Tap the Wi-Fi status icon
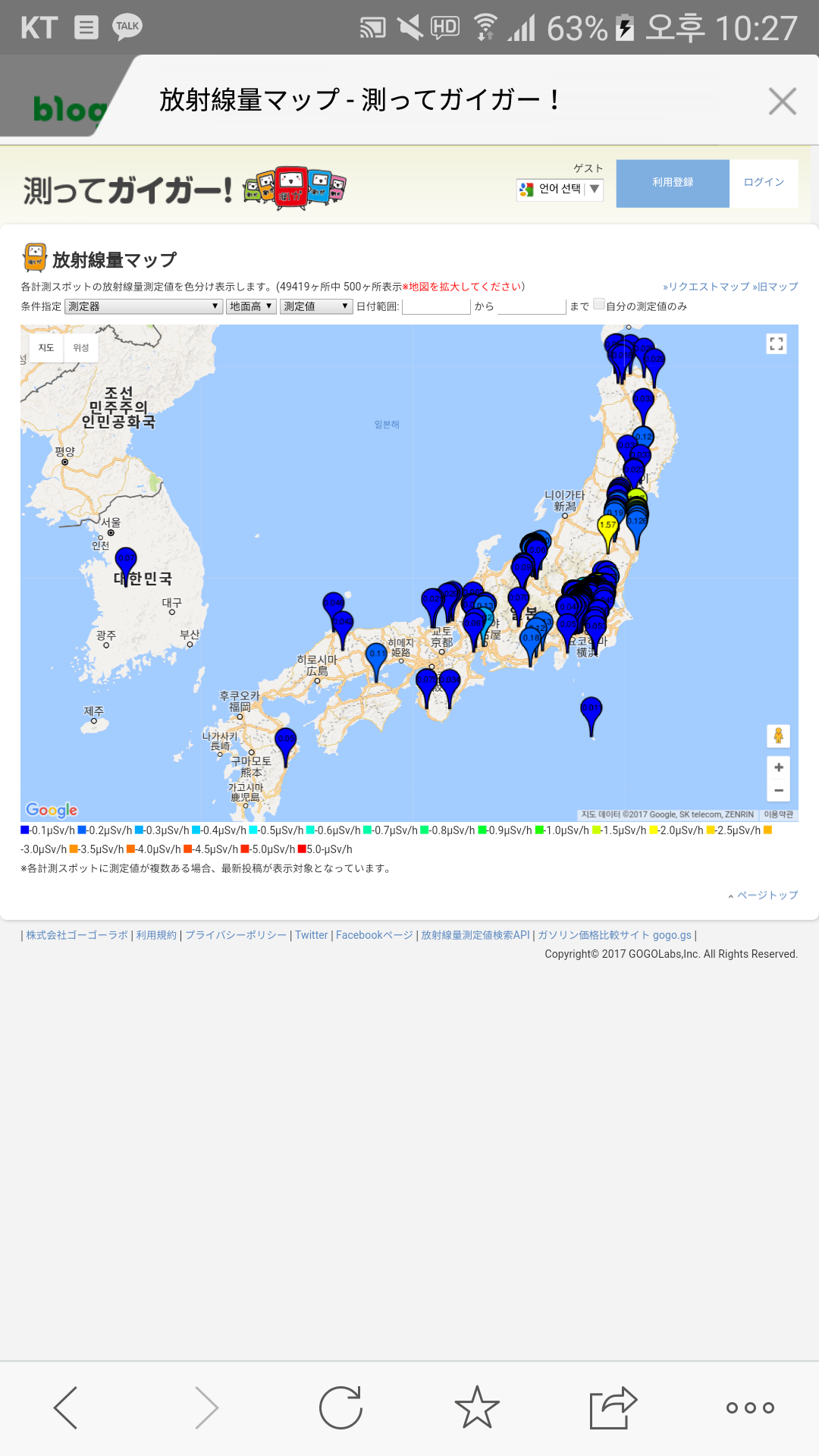This screenshot has height=1456, width=819. point(485,27)
